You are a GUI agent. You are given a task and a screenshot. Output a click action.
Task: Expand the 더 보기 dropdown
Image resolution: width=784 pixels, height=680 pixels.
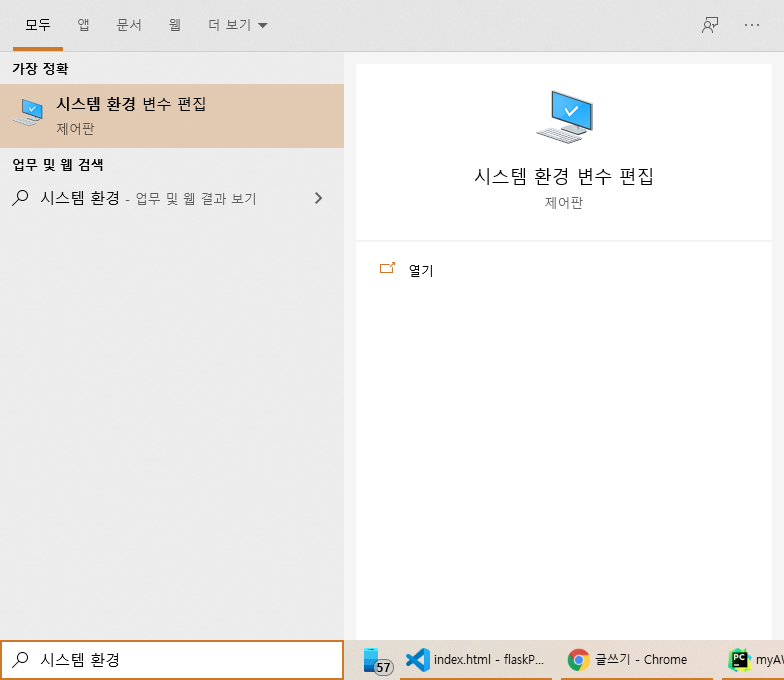(238, 25)
